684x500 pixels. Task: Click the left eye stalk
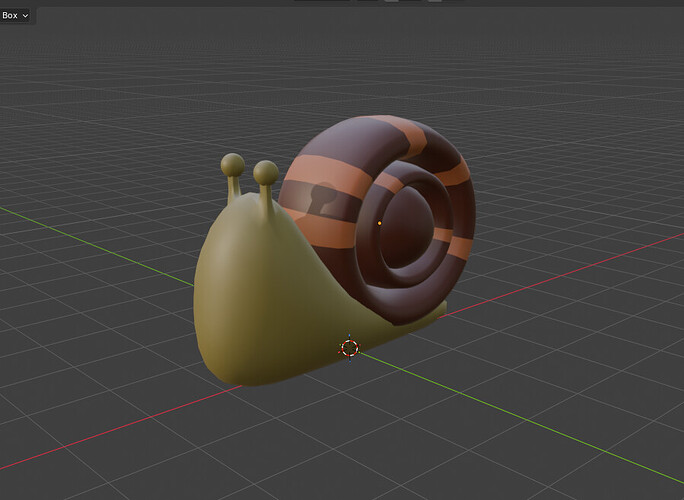pos(234,190)
